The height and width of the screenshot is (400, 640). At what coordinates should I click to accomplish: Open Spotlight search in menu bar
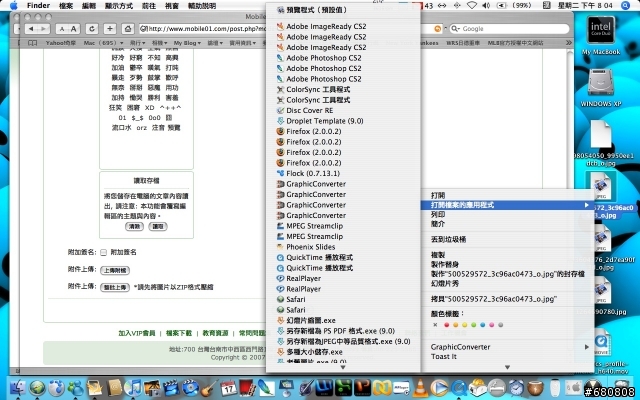point(625,5)
